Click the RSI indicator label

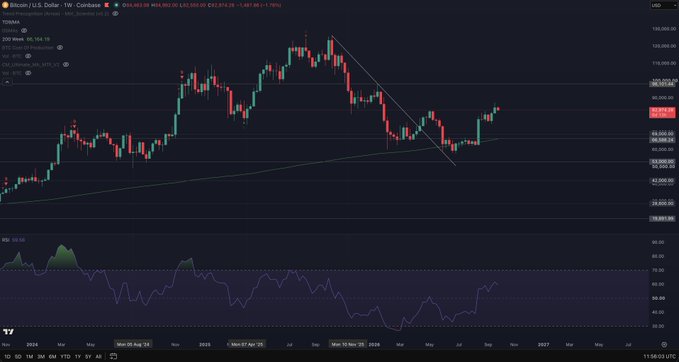click(6, 239)
